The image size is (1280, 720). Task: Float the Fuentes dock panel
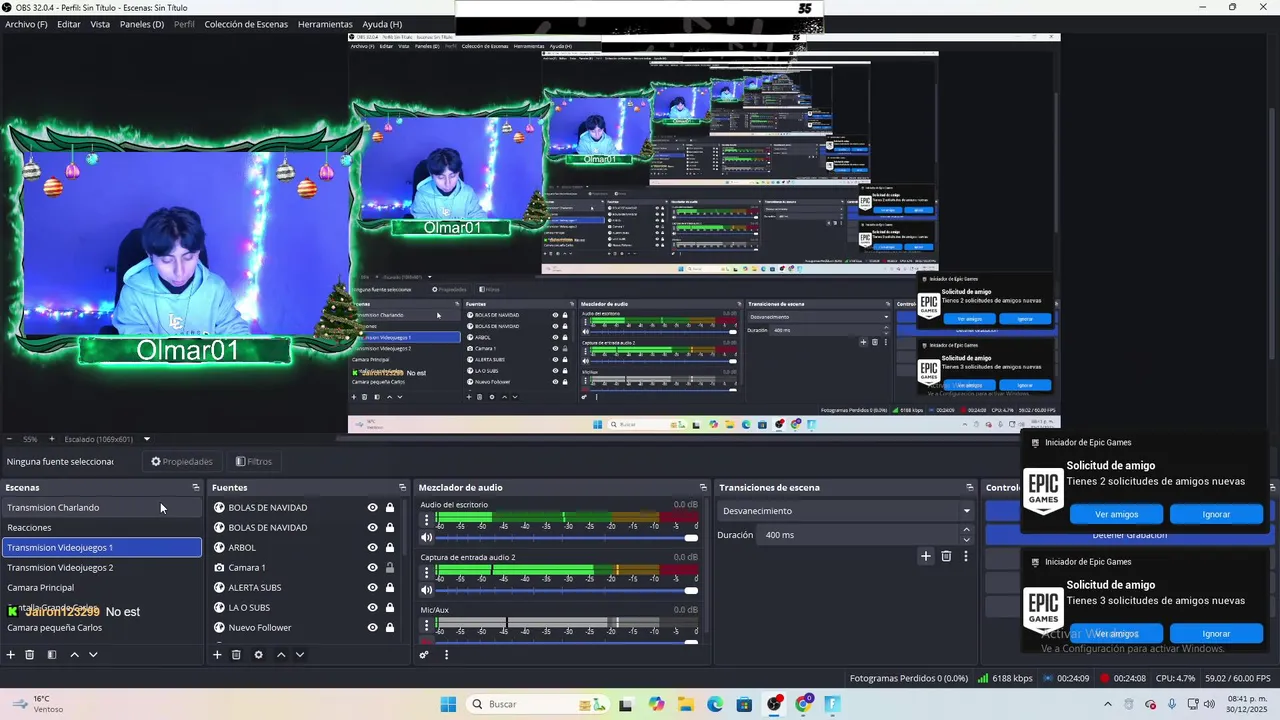[403, 488]
